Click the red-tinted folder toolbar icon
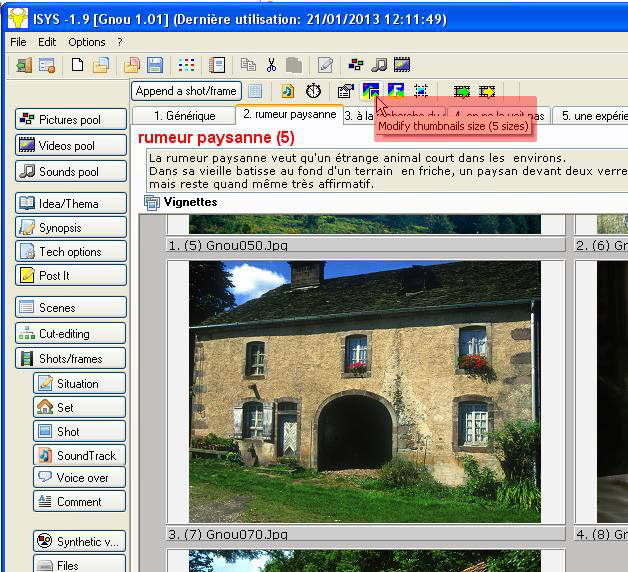Image resolution: width=628 pixels, height=572 pixels. tap(132, 65)
